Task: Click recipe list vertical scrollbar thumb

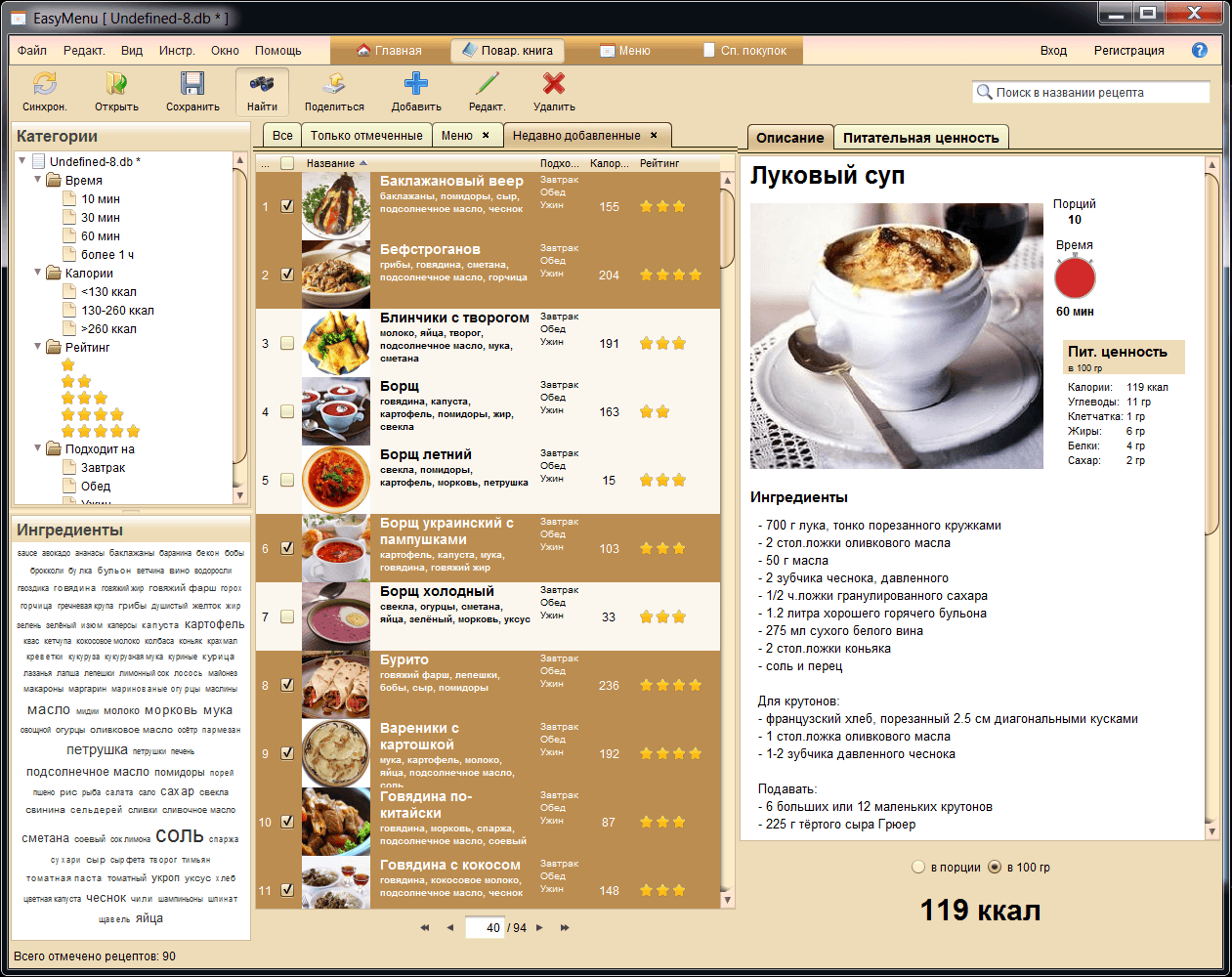Action: (x=727, y=228)
